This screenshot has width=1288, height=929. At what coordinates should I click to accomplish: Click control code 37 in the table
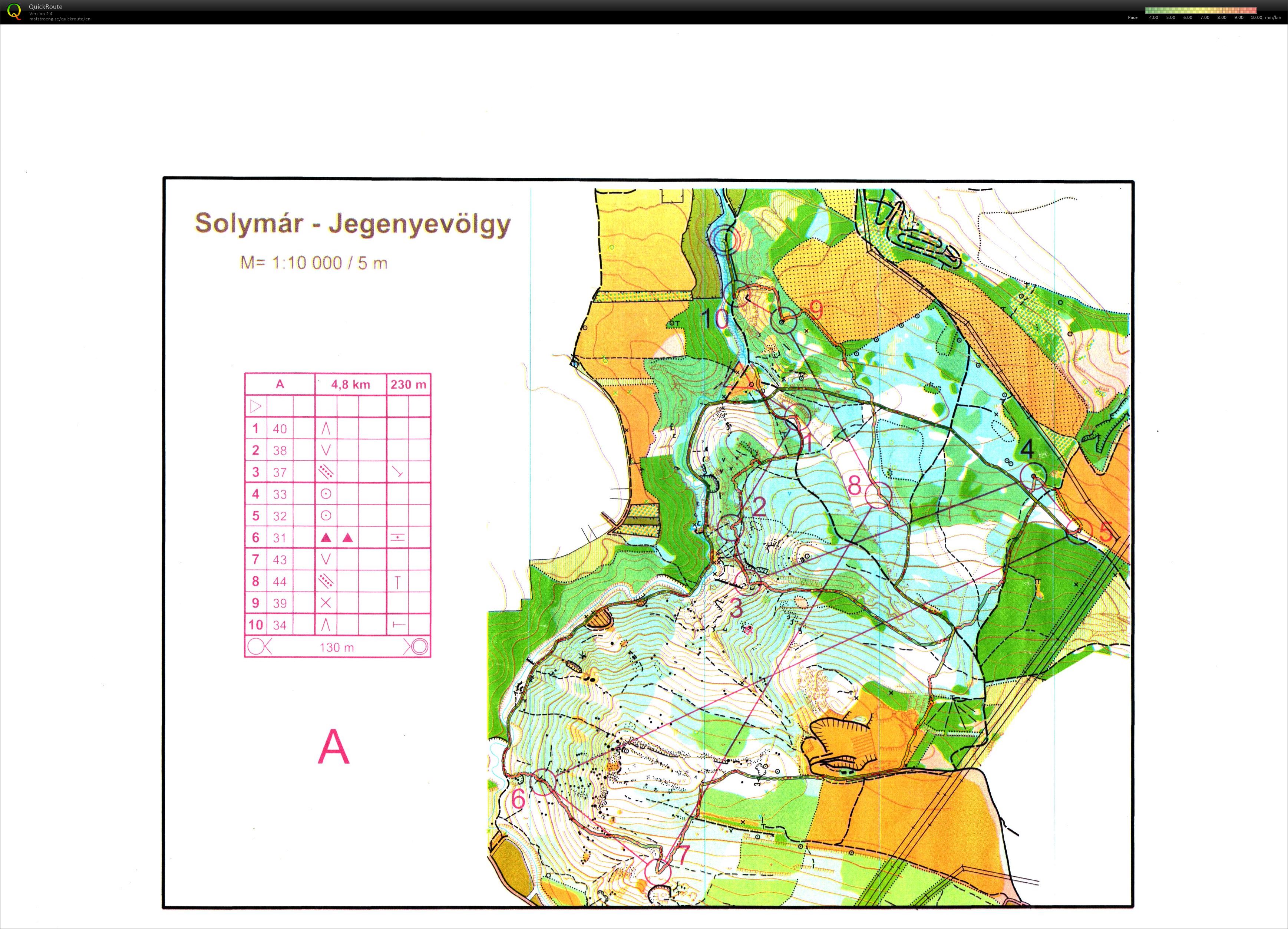pyautogui.click(x=280, y=473)
